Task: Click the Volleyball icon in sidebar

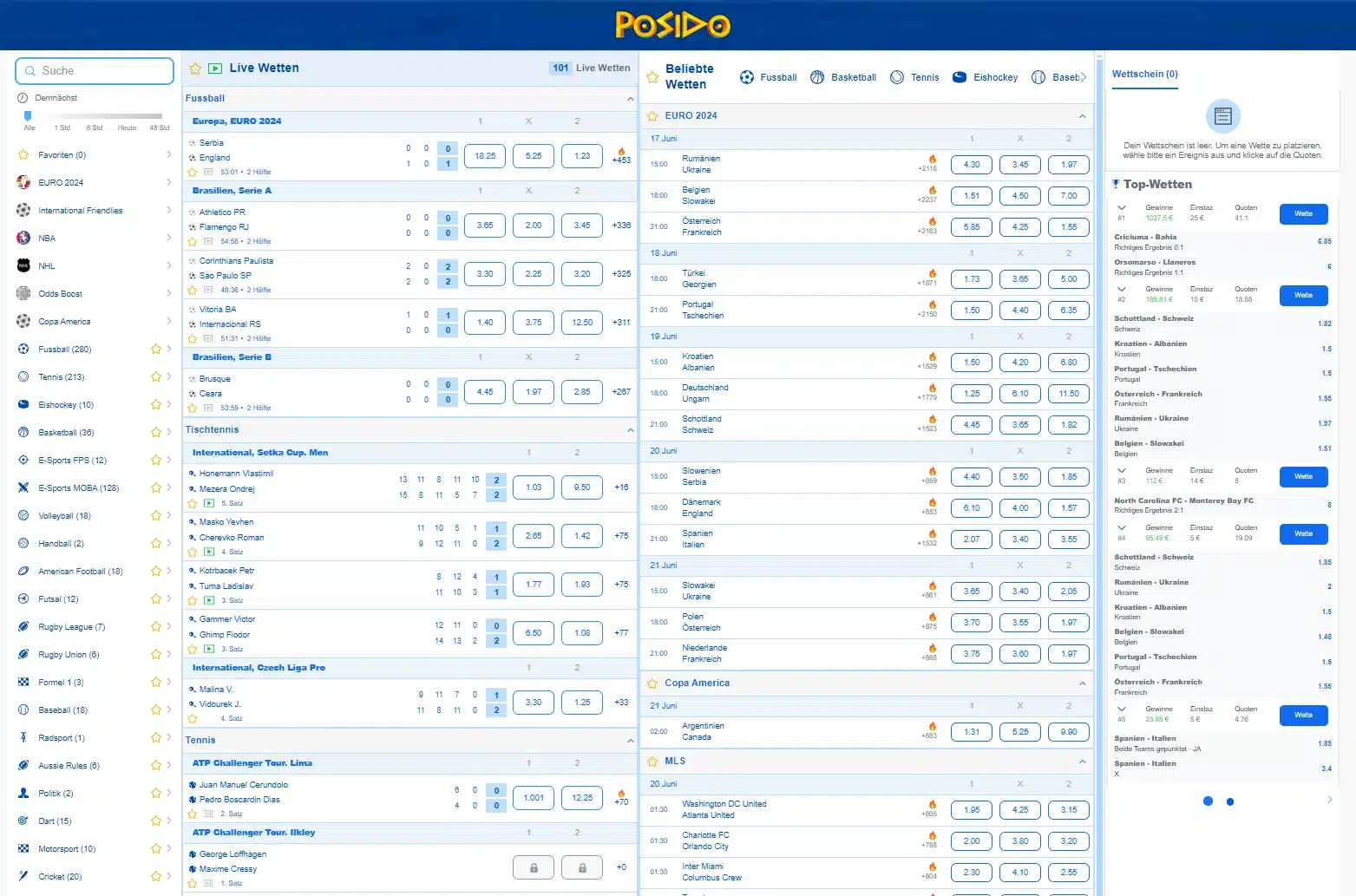Action: [x=23, y=516]
